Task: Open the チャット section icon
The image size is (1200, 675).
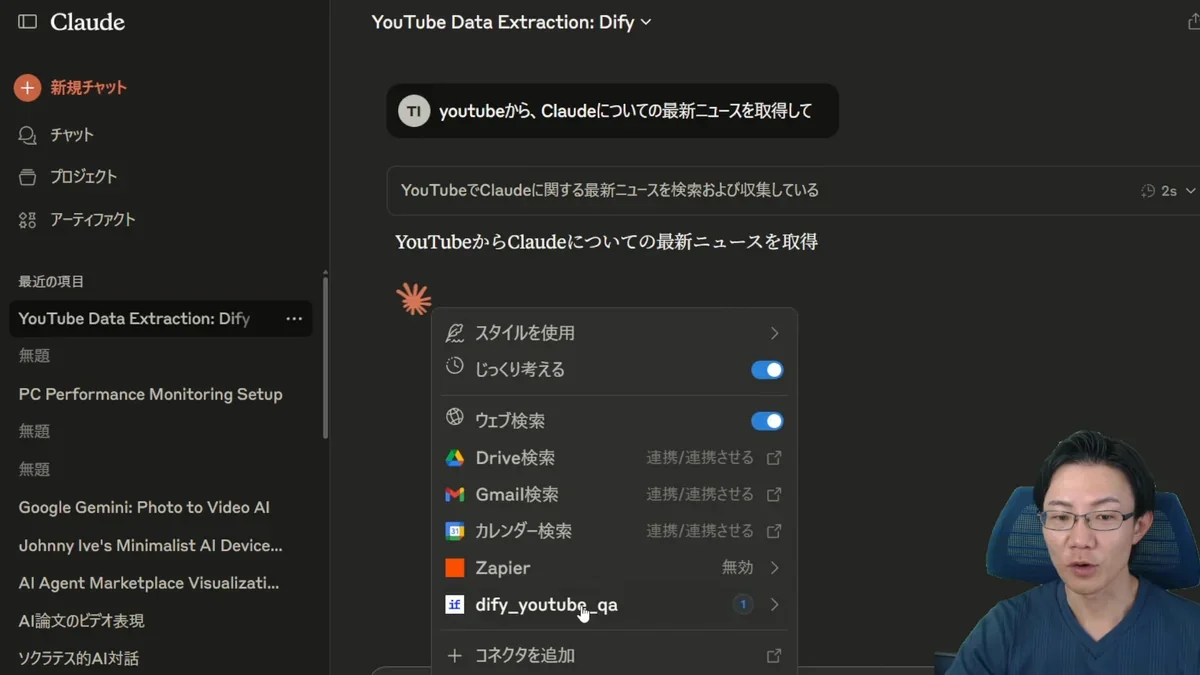Action: [x=28, y=134]
